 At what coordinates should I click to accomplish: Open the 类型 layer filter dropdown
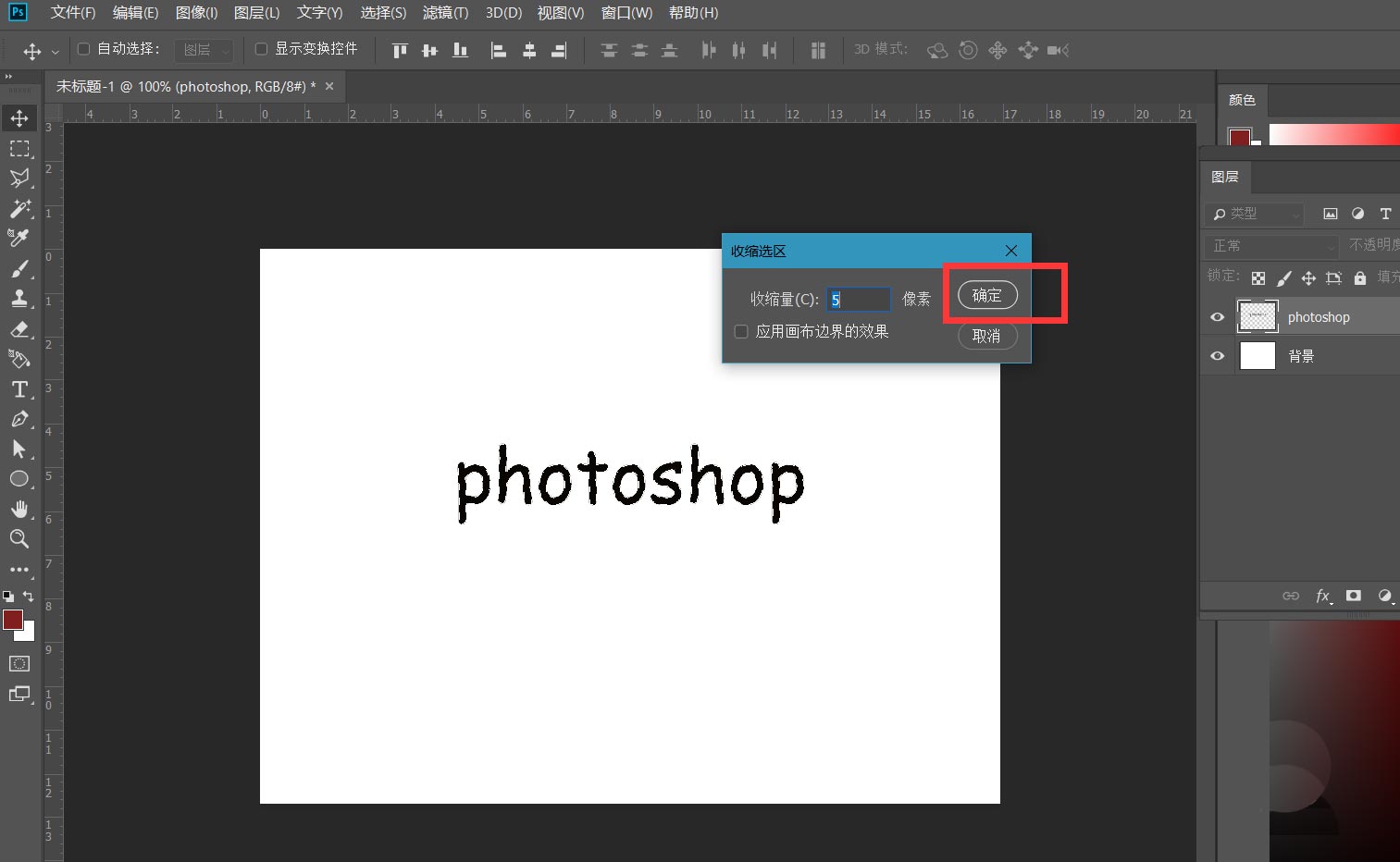(1254, 214)
